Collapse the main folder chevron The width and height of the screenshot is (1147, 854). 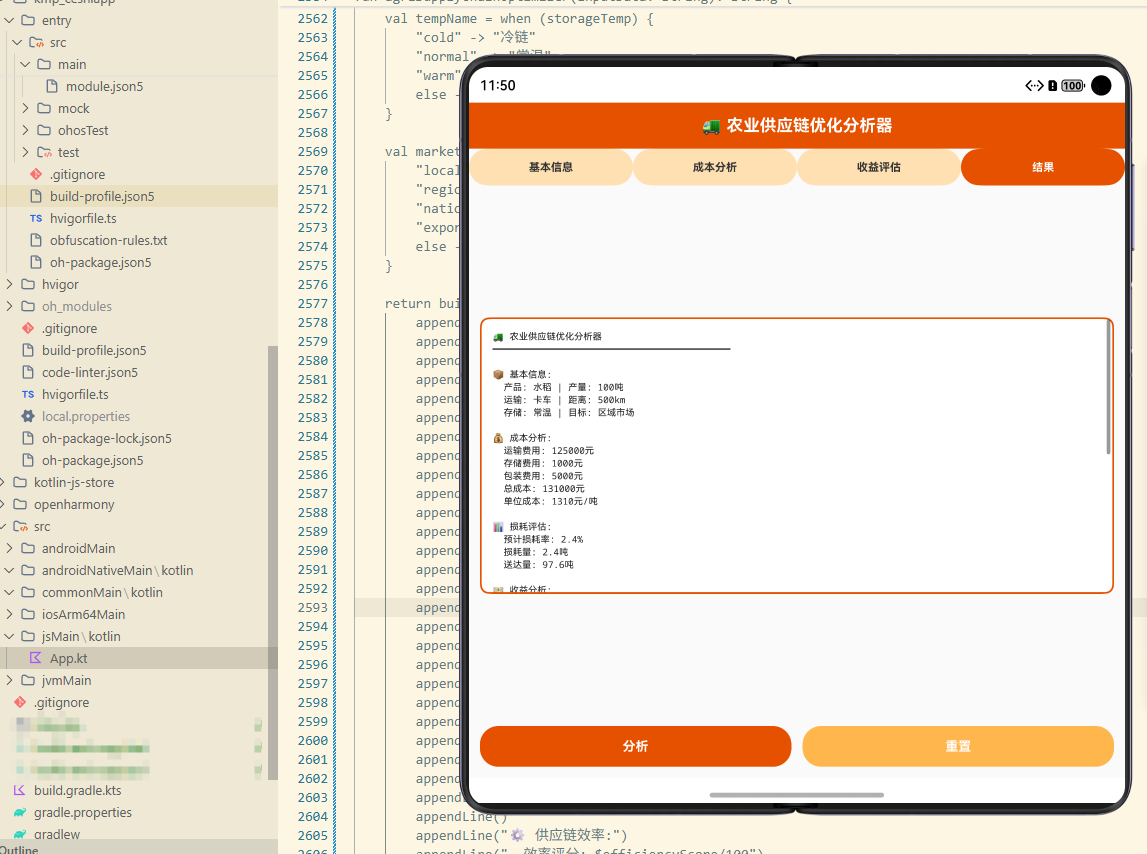(26, 64)
